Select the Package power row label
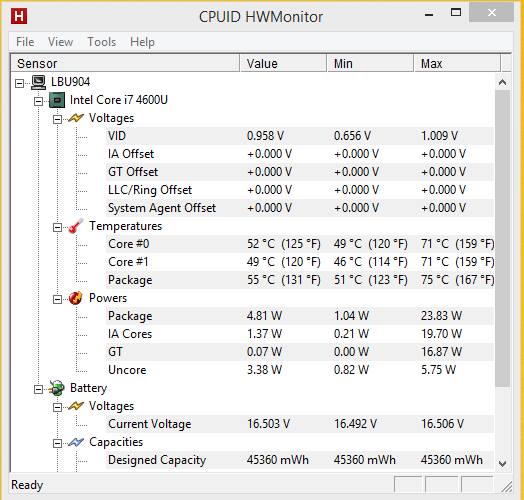The height and width of the screenshot is (500, 524). (130, 316)
